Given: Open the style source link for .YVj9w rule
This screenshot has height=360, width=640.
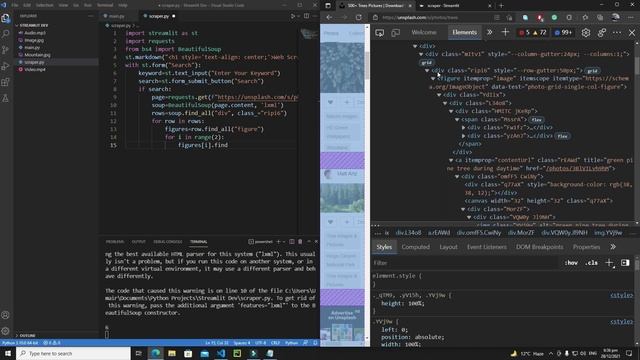Looking at the screenshot, I should click(x=621, y=322).
